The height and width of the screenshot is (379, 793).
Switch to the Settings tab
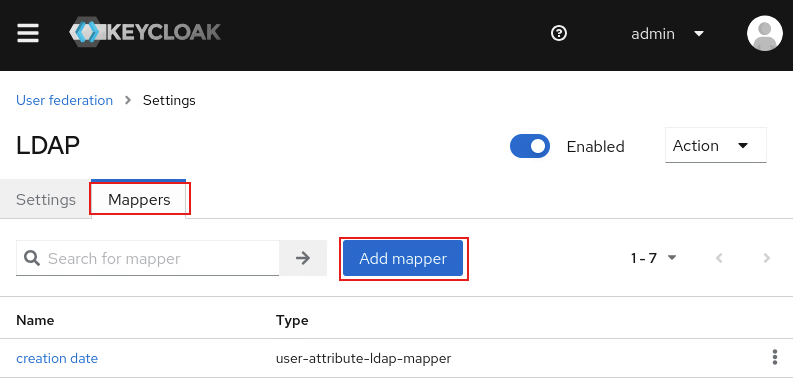46,199
